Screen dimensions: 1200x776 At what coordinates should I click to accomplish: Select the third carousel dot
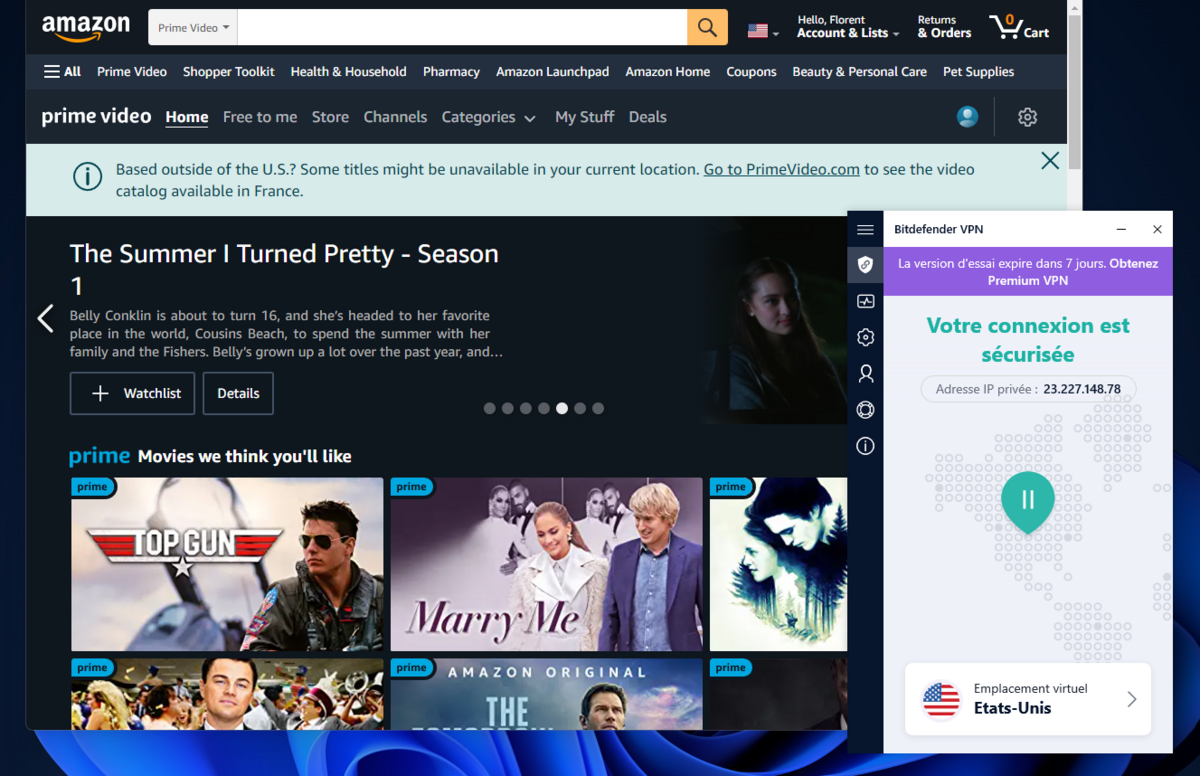point(525,408)
